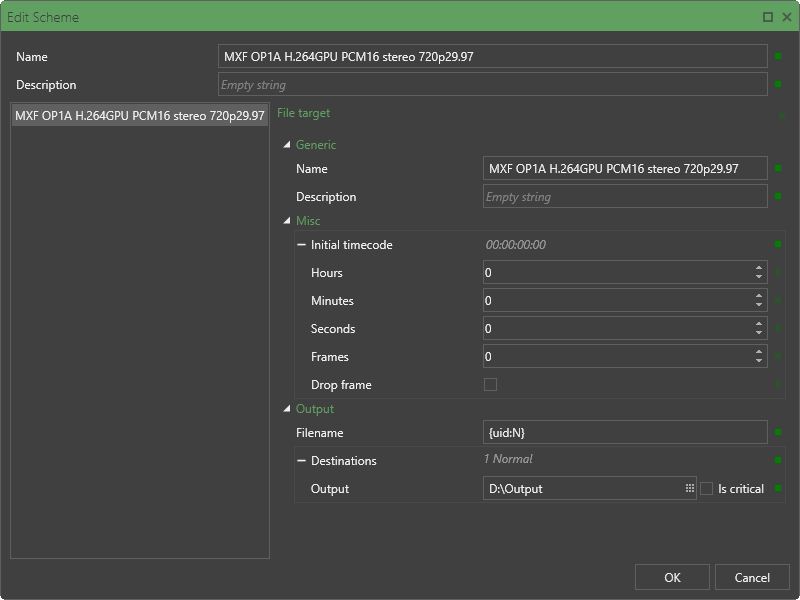Screen dimensions: 800x600
Task: Click green marker on Destinations row
Action: (778, 460)
